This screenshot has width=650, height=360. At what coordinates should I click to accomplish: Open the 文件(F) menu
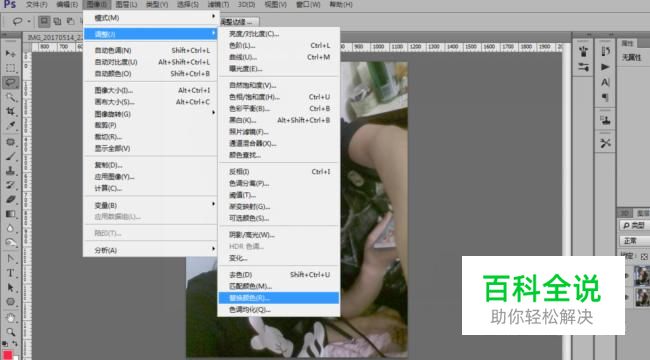click(x=36, y=5)
